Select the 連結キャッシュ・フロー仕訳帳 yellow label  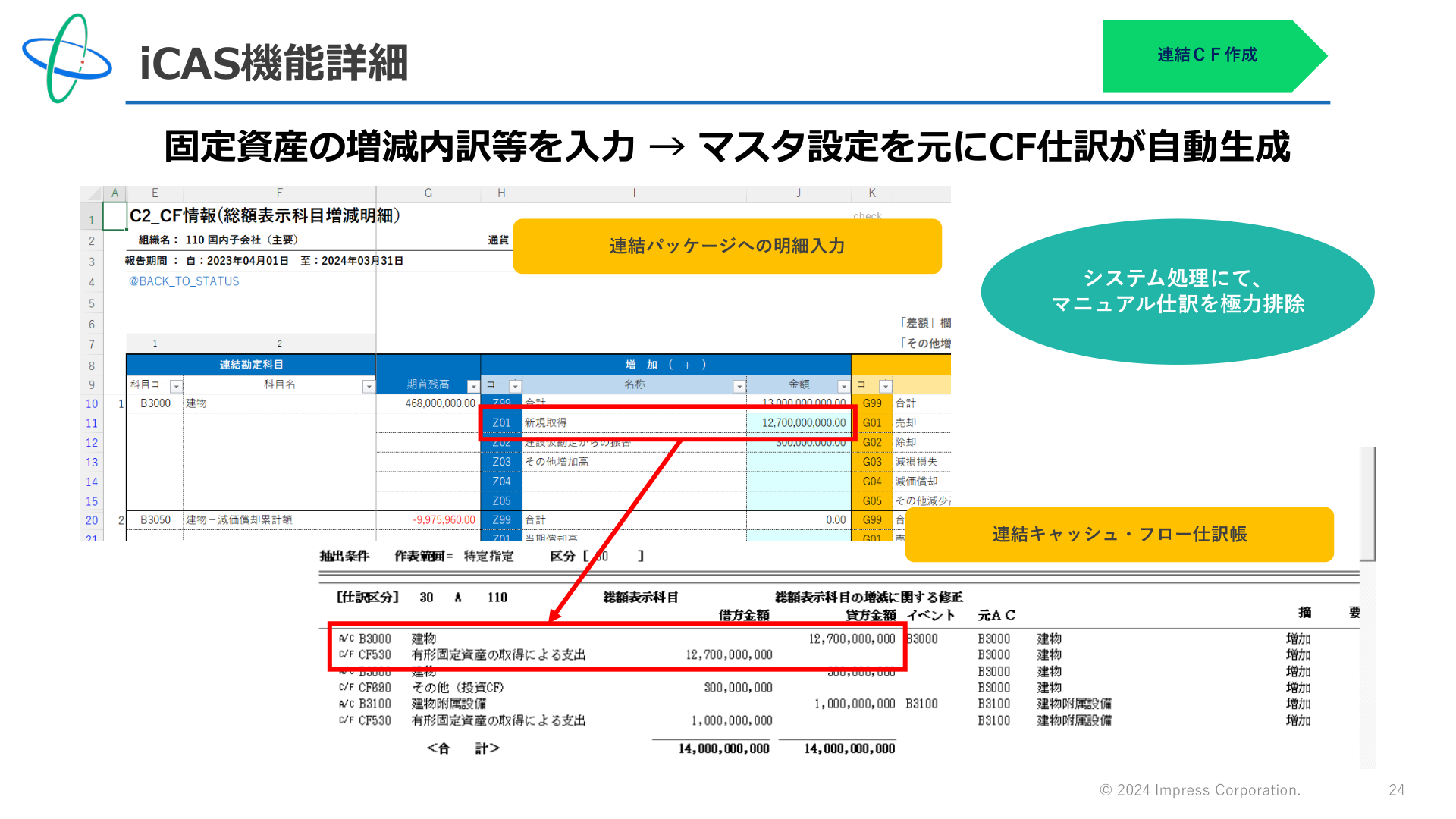pyautogui.click(x=1119, y=535)
